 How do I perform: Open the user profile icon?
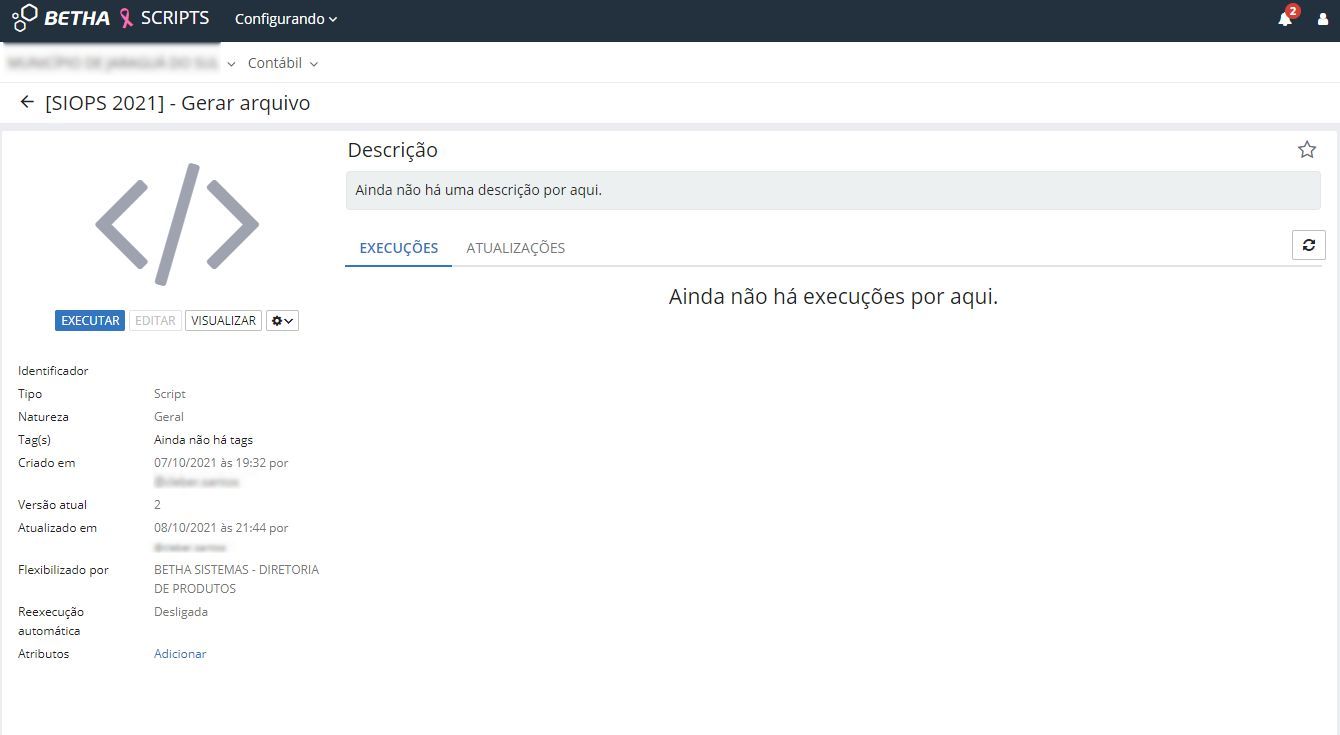(1323, 19)
